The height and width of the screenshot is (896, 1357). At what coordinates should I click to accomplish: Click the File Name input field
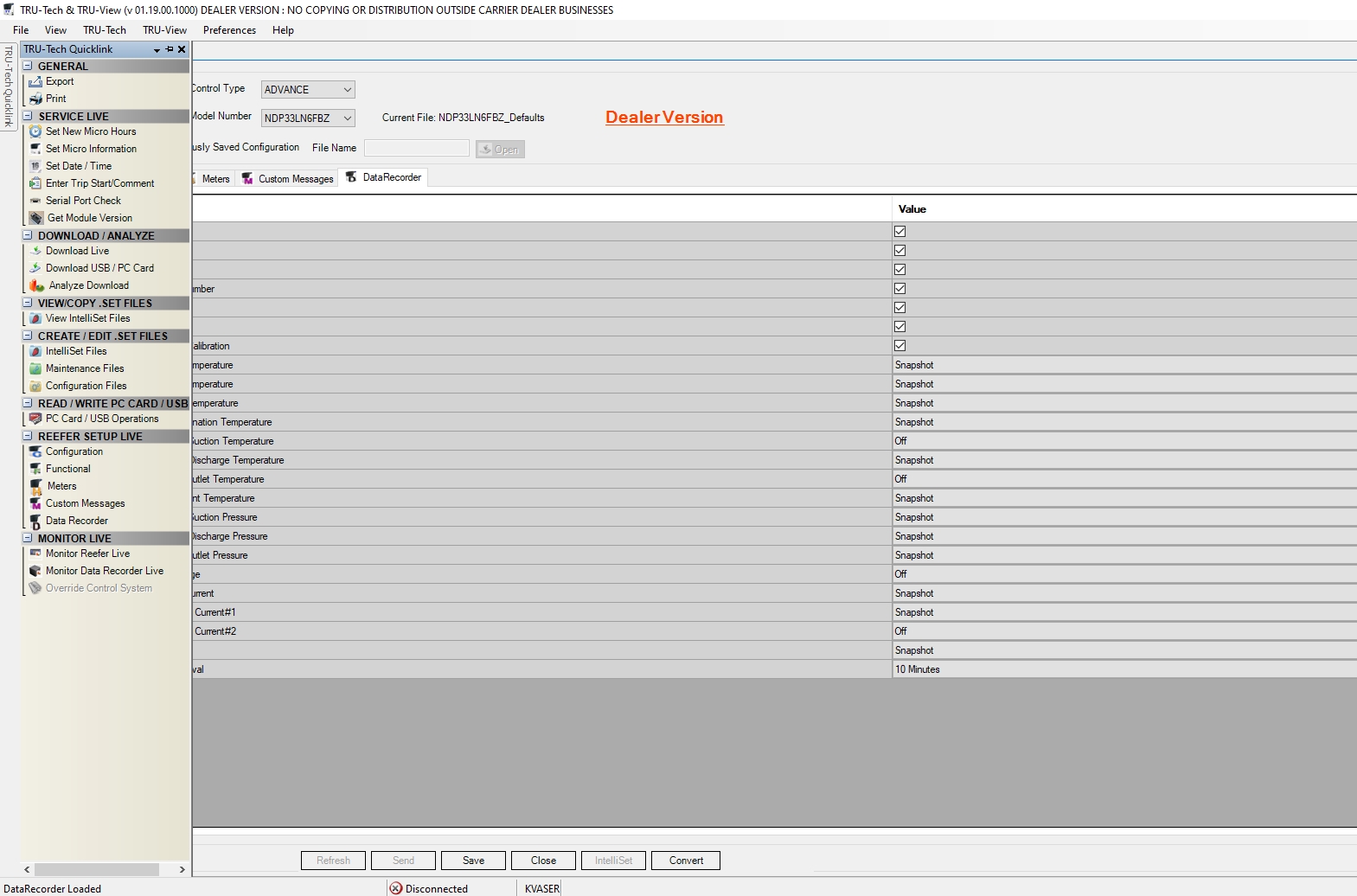tap(417, 149)
